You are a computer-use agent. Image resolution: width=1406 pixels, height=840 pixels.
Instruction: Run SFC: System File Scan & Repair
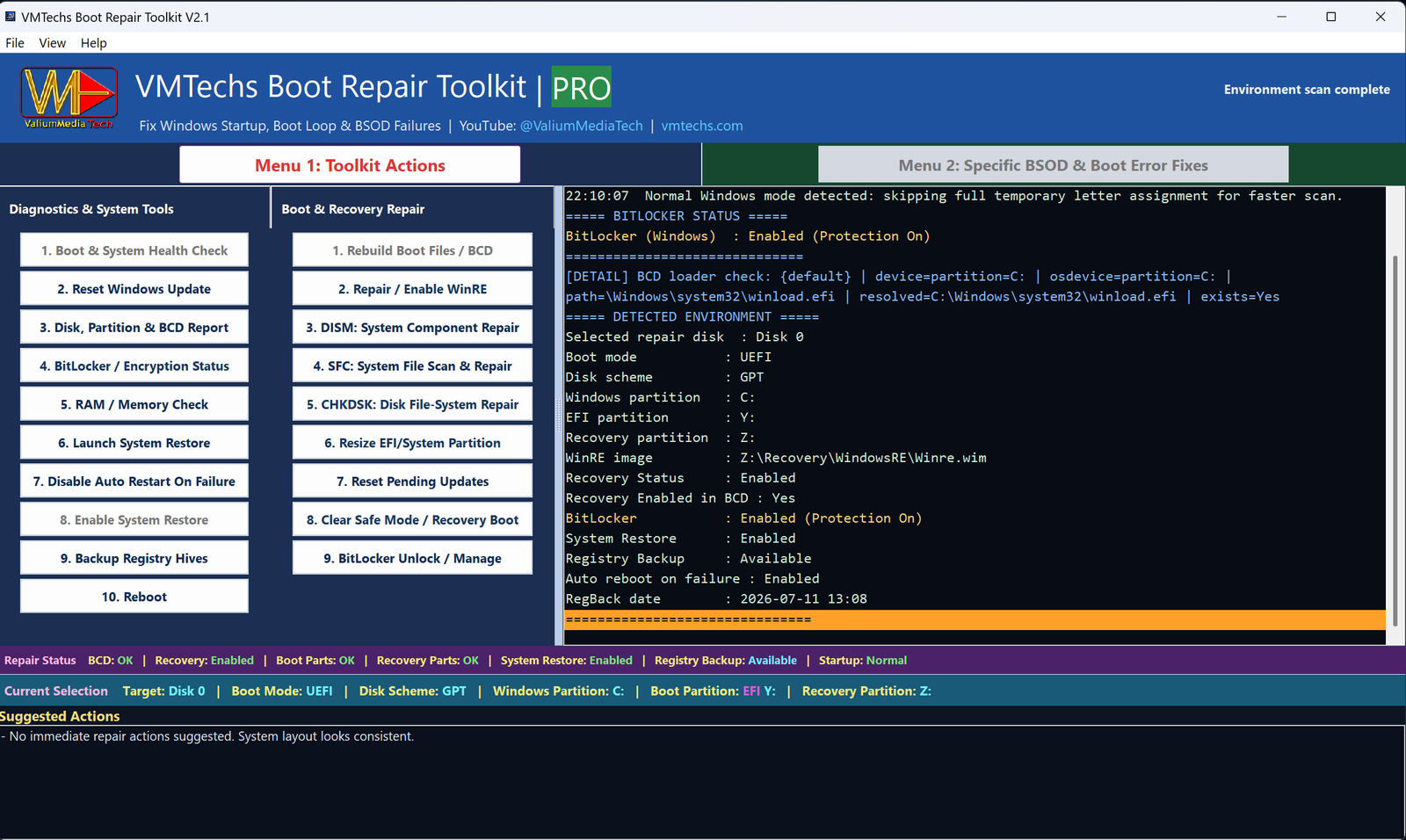point(412,366)
